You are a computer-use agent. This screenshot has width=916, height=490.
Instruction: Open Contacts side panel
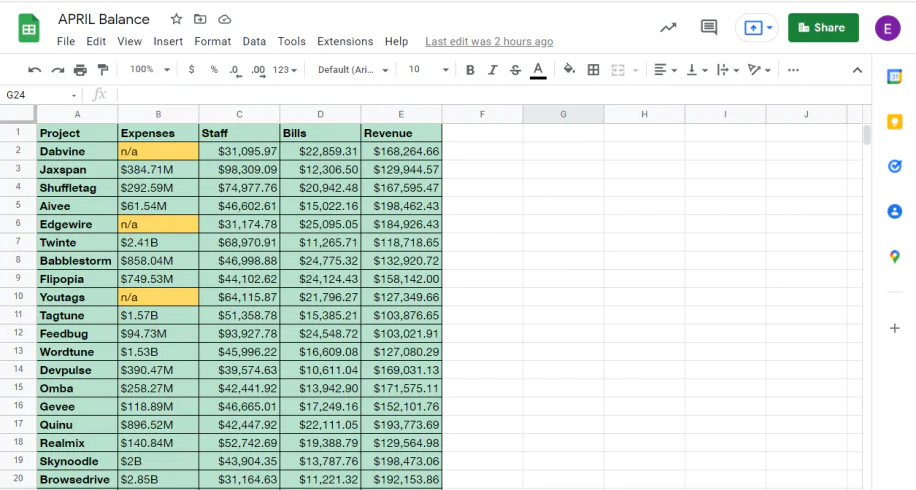[894, 211]
